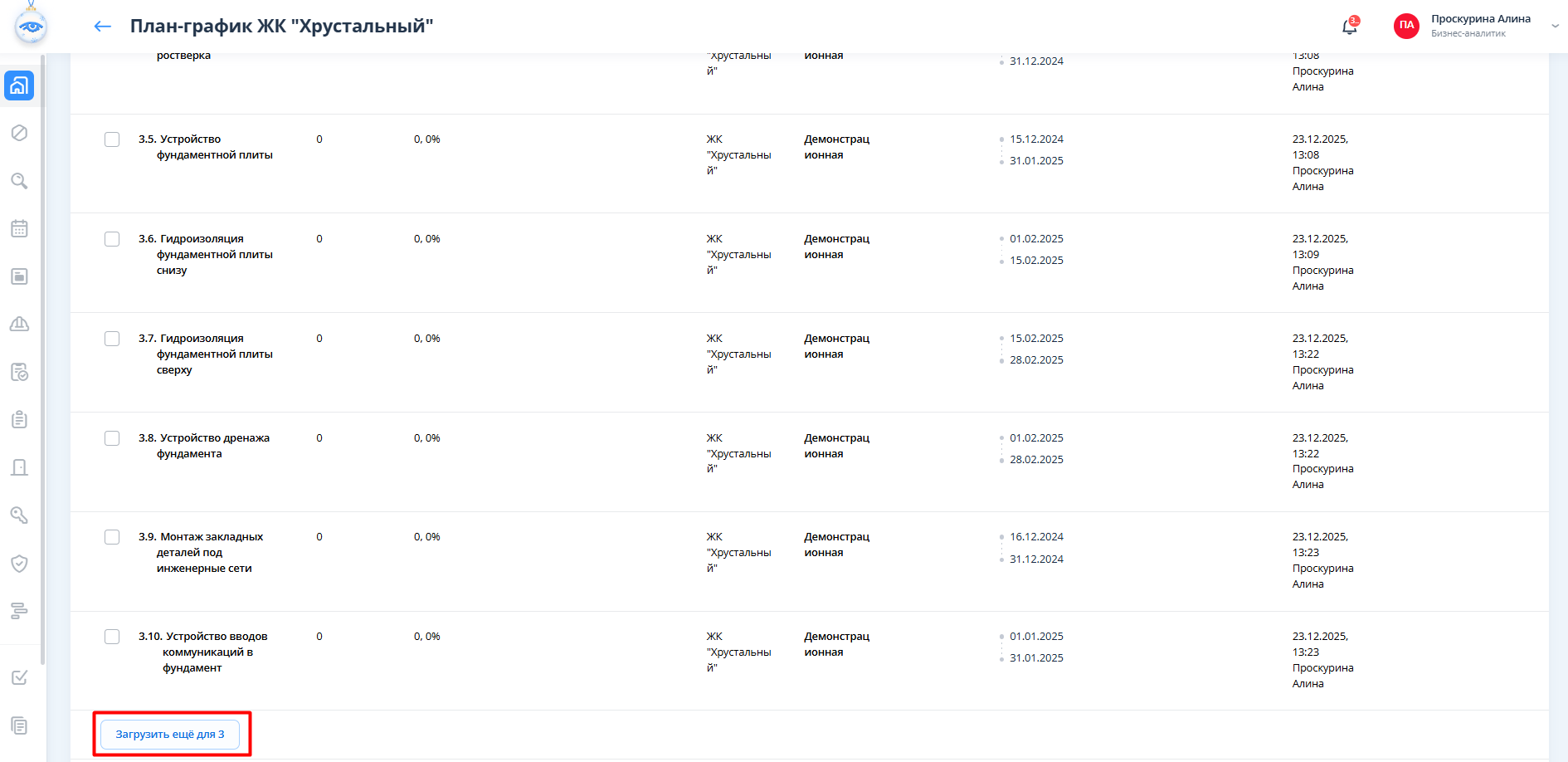
Task: Select the checkbox for task 3.9
Action: (112, 537)
